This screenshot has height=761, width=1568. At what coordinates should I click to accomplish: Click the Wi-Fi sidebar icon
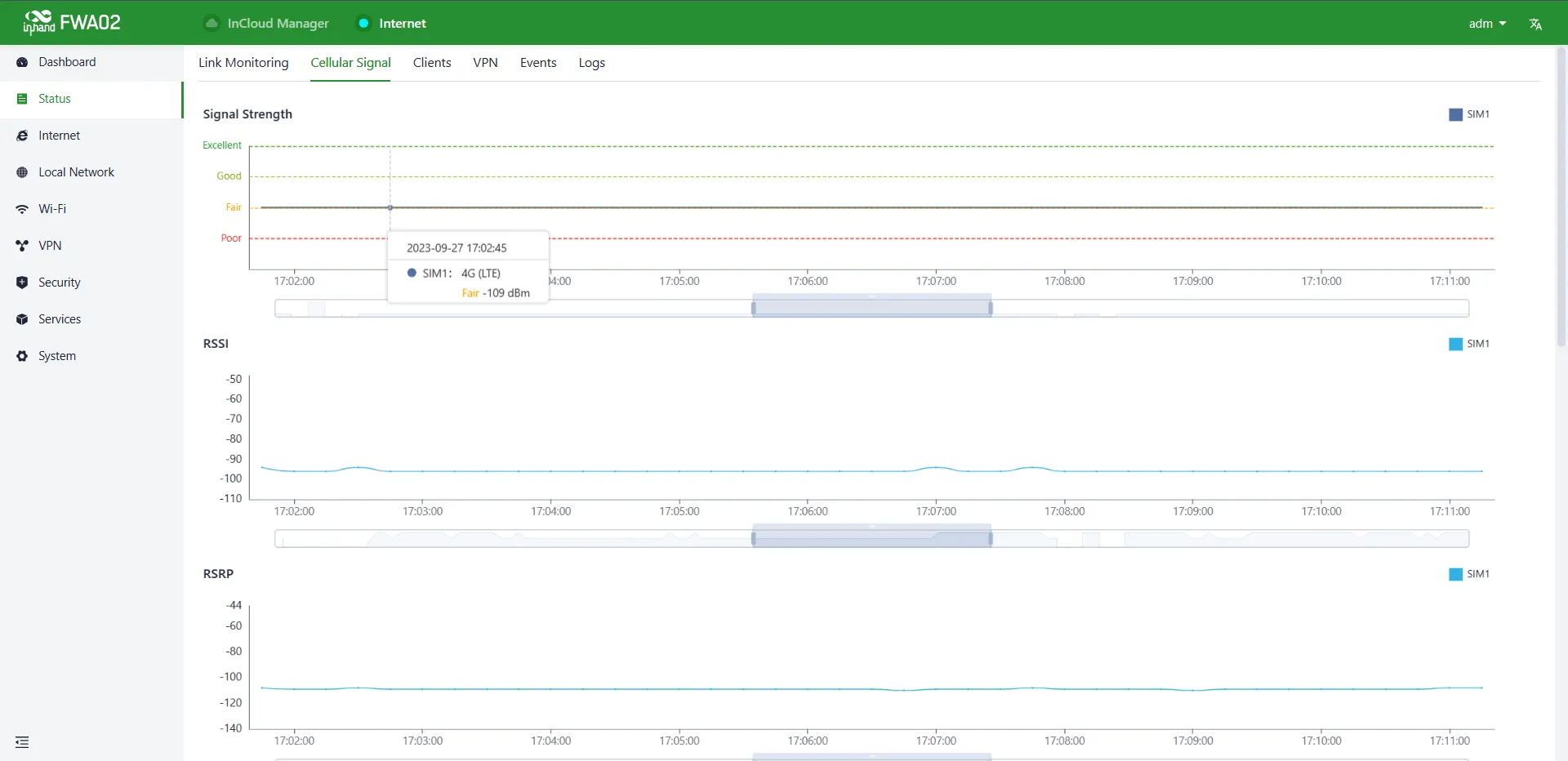pos(22,209)
